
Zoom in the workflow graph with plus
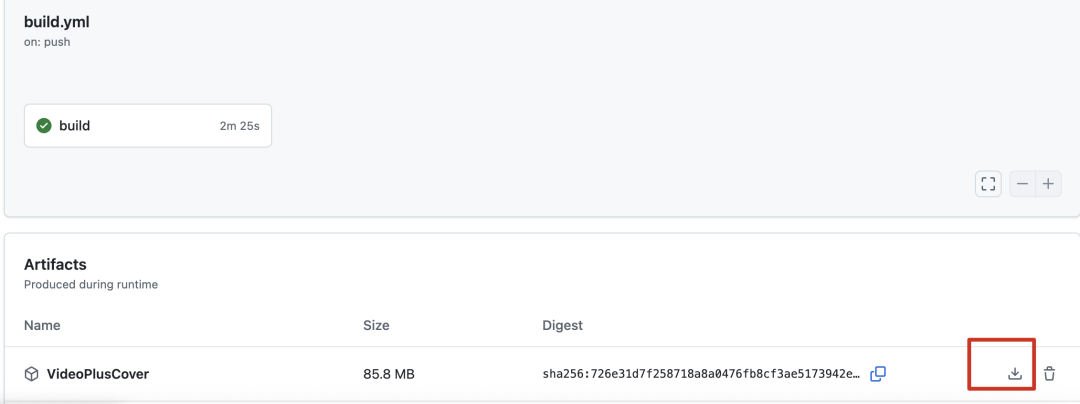coord(1048,184)
